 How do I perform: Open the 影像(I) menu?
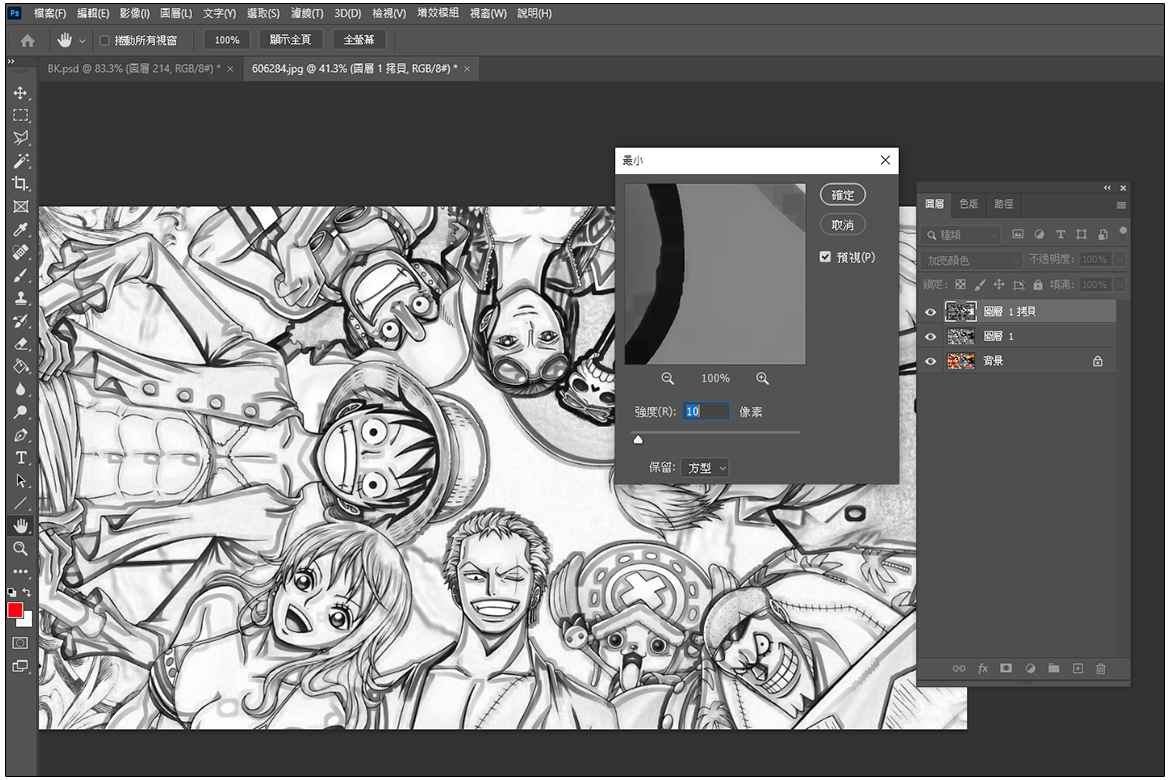tap(134, 13)
